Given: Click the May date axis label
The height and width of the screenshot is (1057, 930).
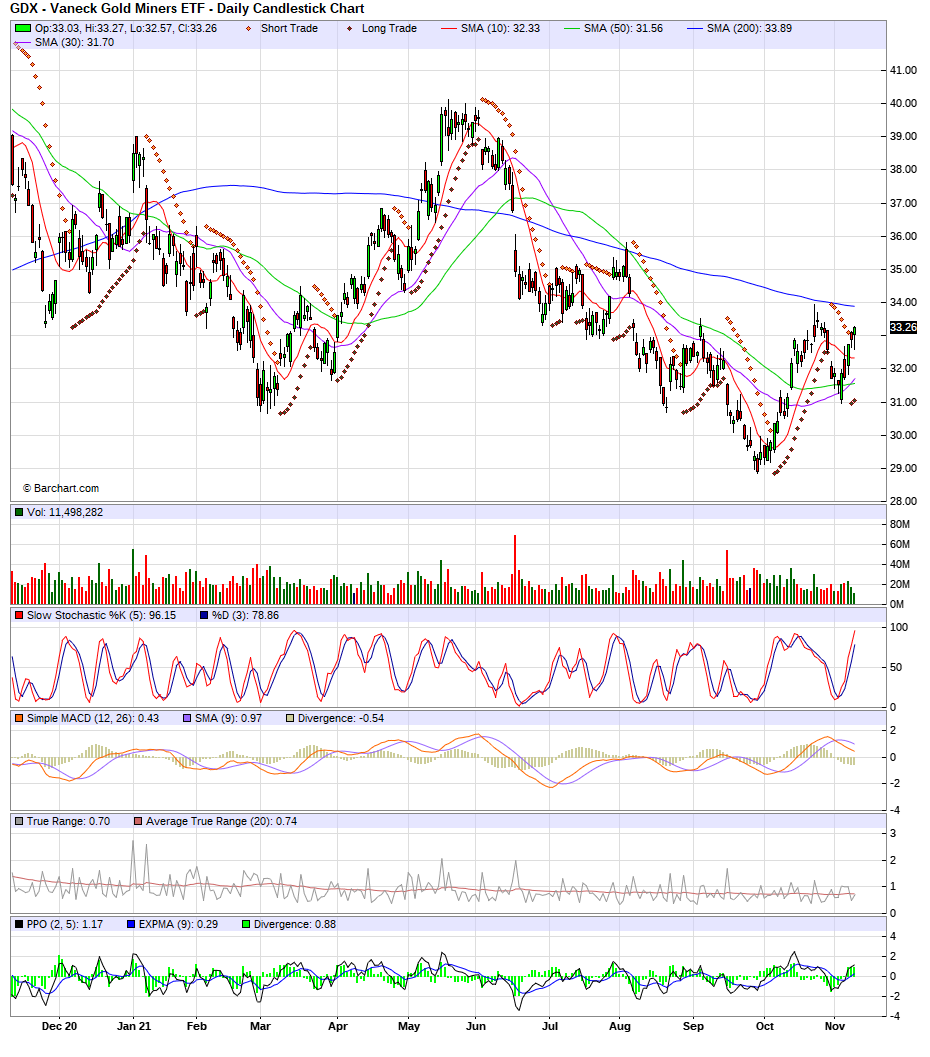Looking at the screenshot, I should click(408, 1027).
